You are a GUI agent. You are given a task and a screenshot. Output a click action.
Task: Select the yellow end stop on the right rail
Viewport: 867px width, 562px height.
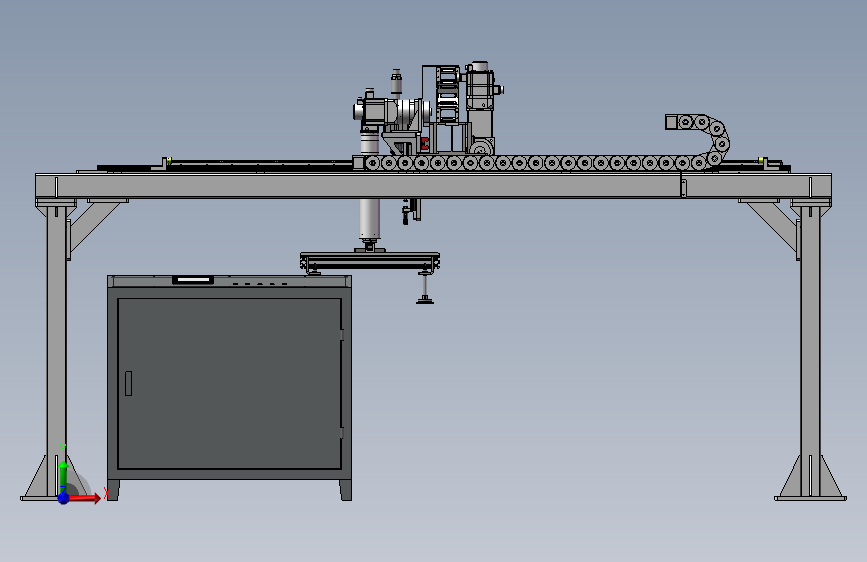click(761, 161)
